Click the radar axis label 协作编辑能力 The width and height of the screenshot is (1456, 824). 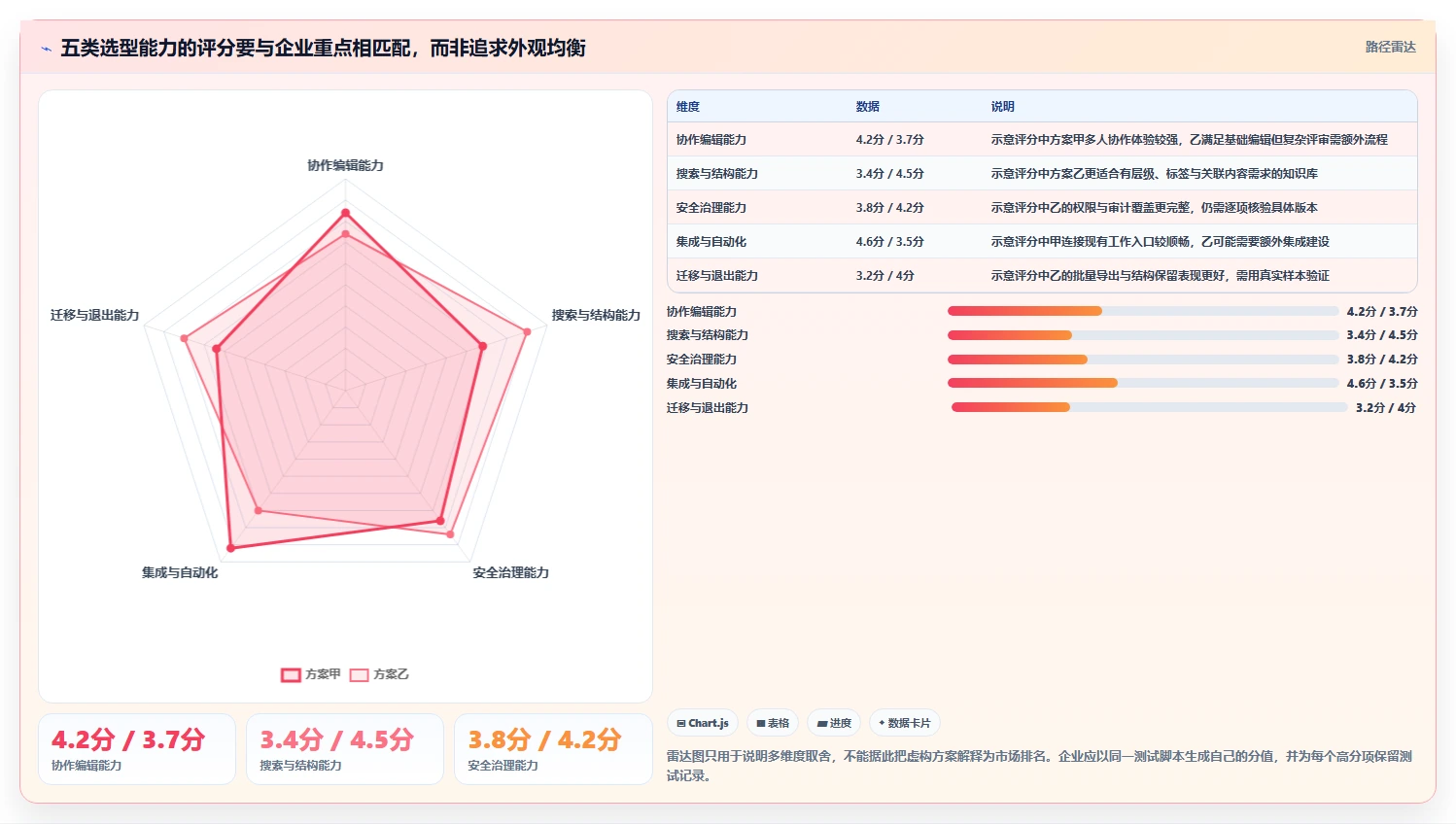click(x=345, y=165)
